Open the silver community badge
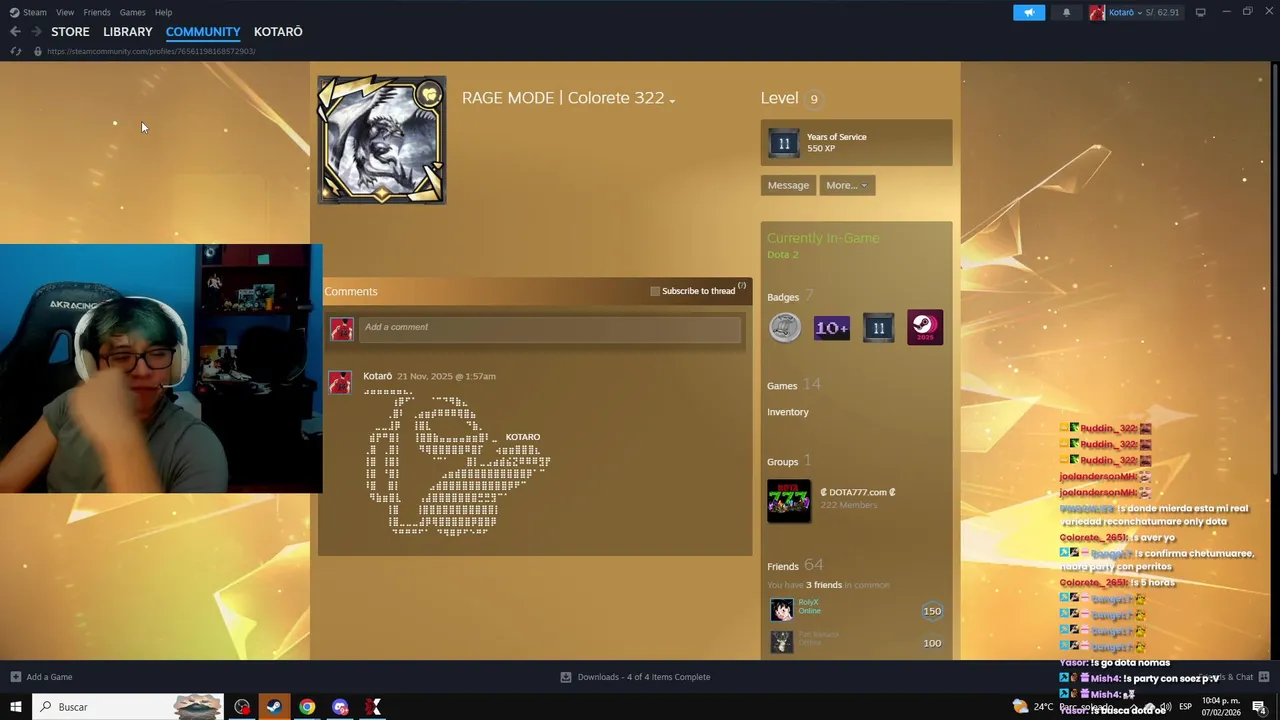Image resolution: width=1280 pixels, height=720 pixels. (x=785, y=327)
